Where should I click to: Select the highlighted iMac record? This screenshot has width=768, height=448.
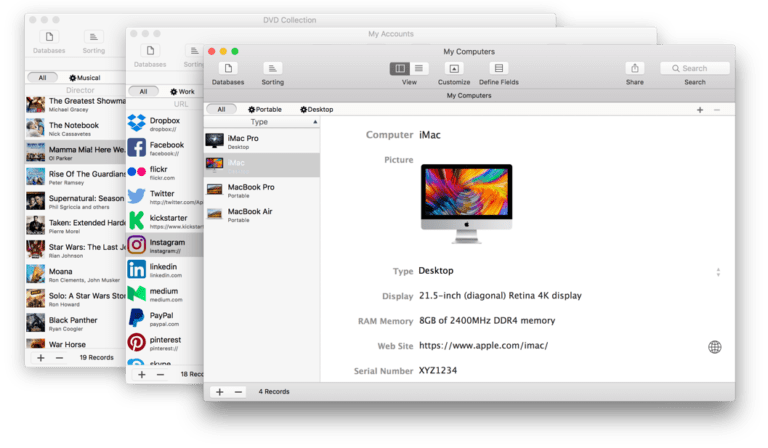[262, 165]
